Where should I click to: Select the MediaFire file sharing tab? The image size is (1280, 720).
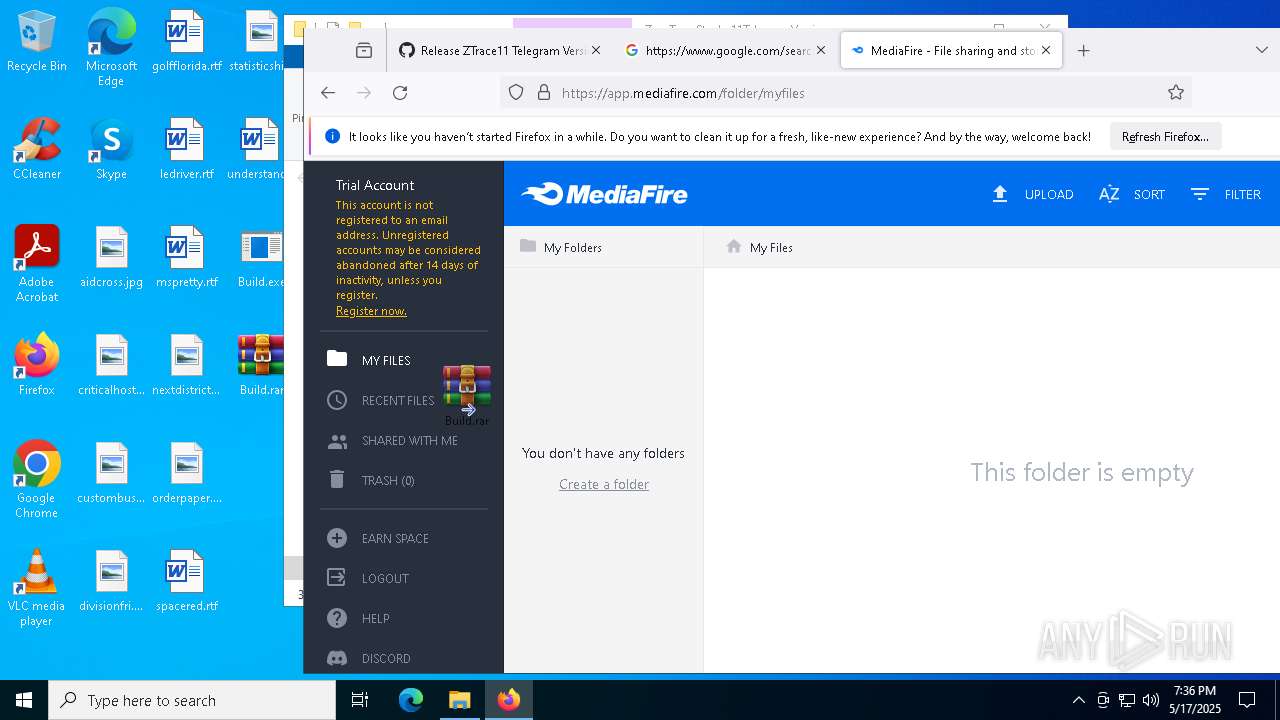[x=950, y=50]
